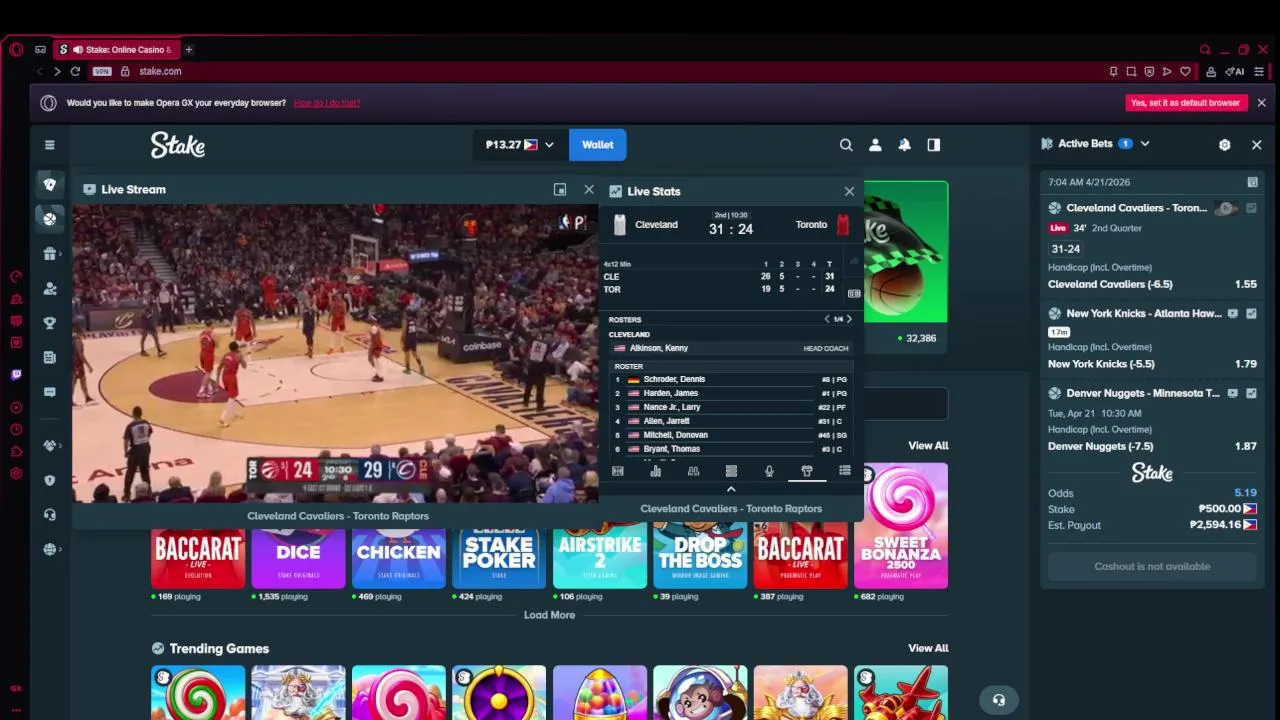Toggle Cavaliers bet live stream thumbnail
1280x720 pixels.
pyautogui.click(x=1227, y=208)
